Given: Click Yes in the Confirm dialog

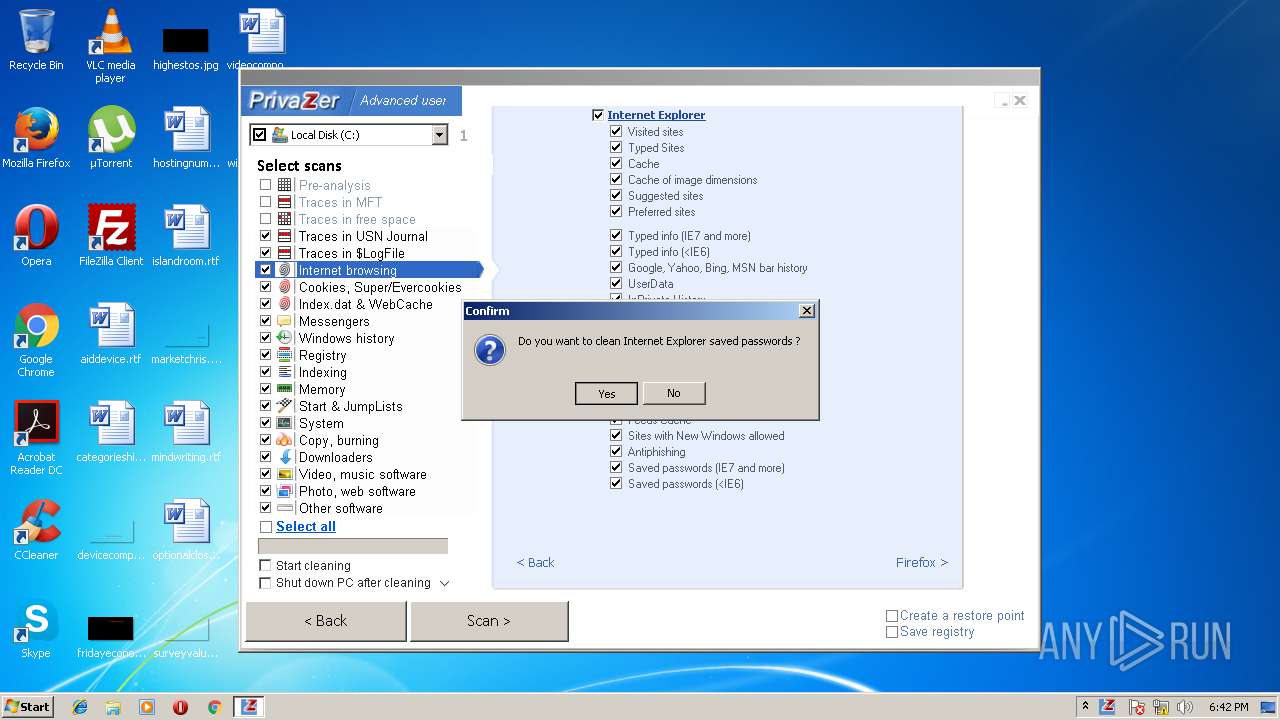Looking at the screenshot, I should [x=606, y=393].
